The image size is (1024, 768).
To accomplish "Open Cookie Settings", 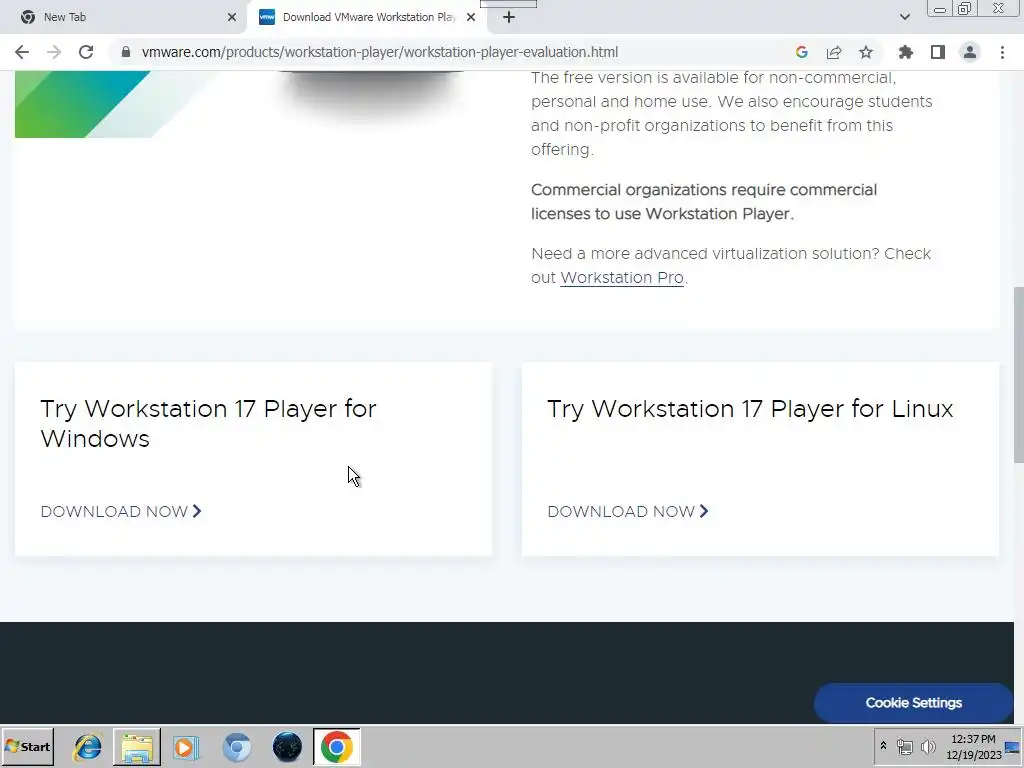I will (914, 703).
